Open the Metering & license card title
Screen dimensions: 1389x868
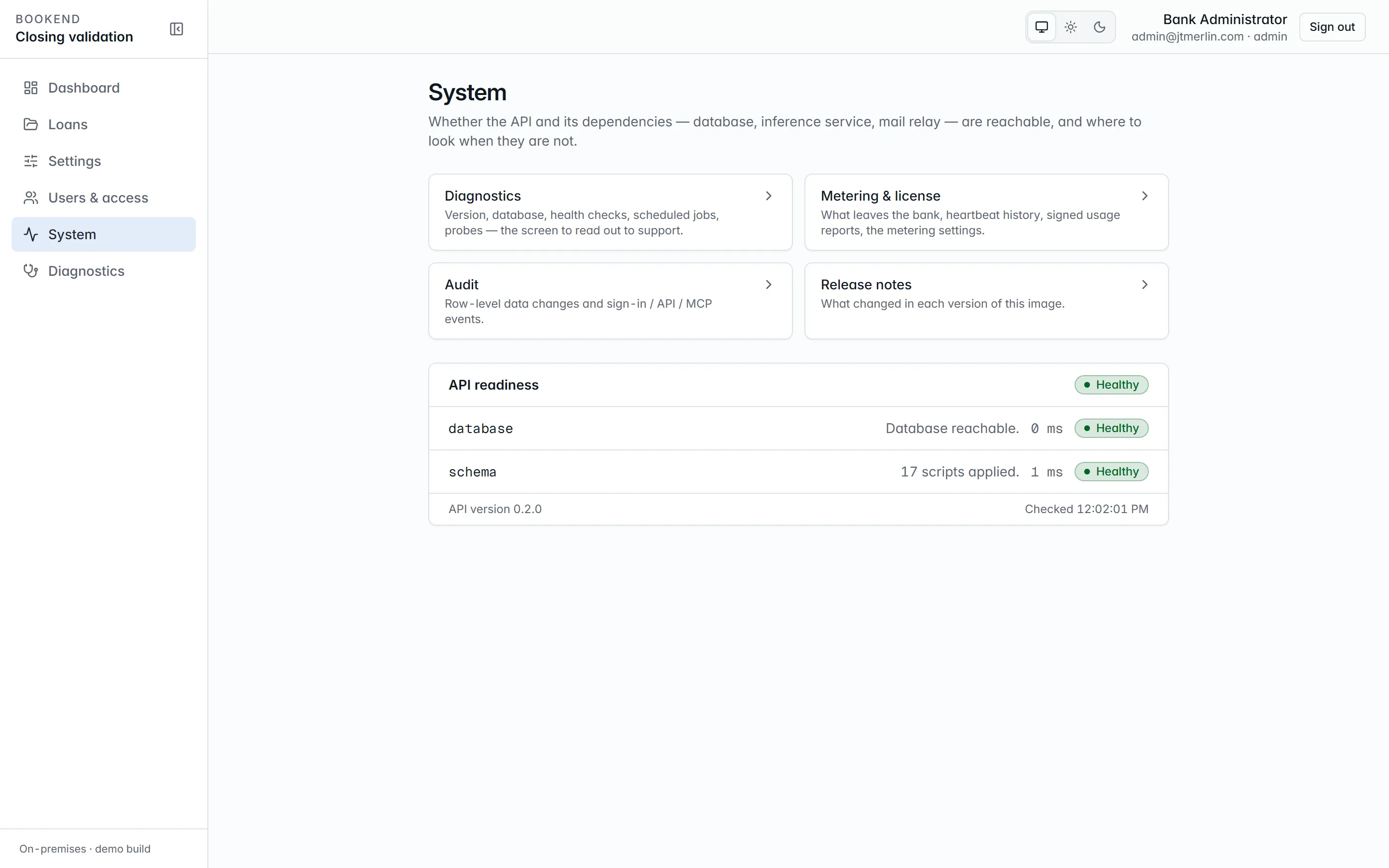point(881,196)
